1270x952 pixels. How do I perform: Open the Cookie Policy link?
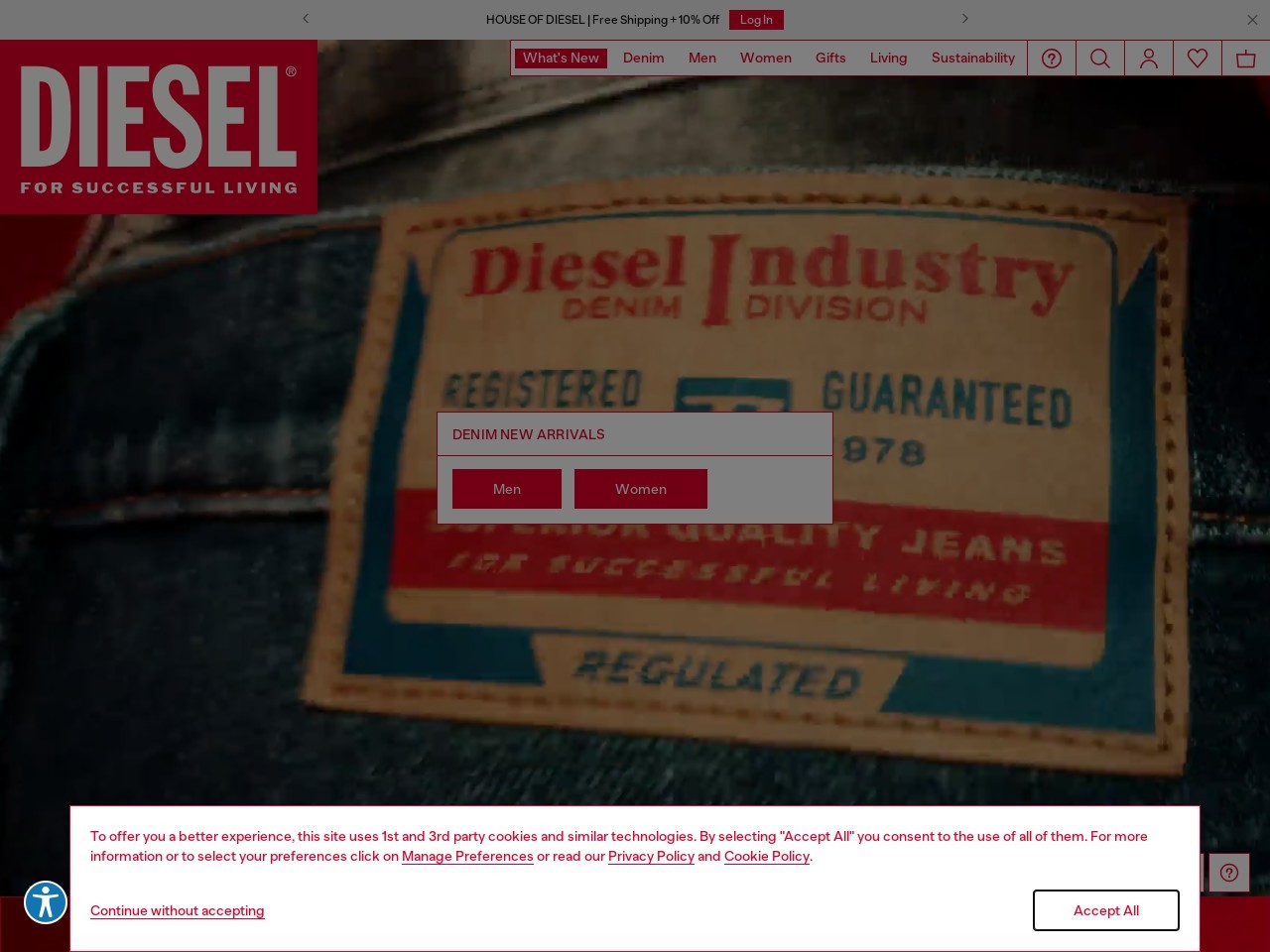767,857
